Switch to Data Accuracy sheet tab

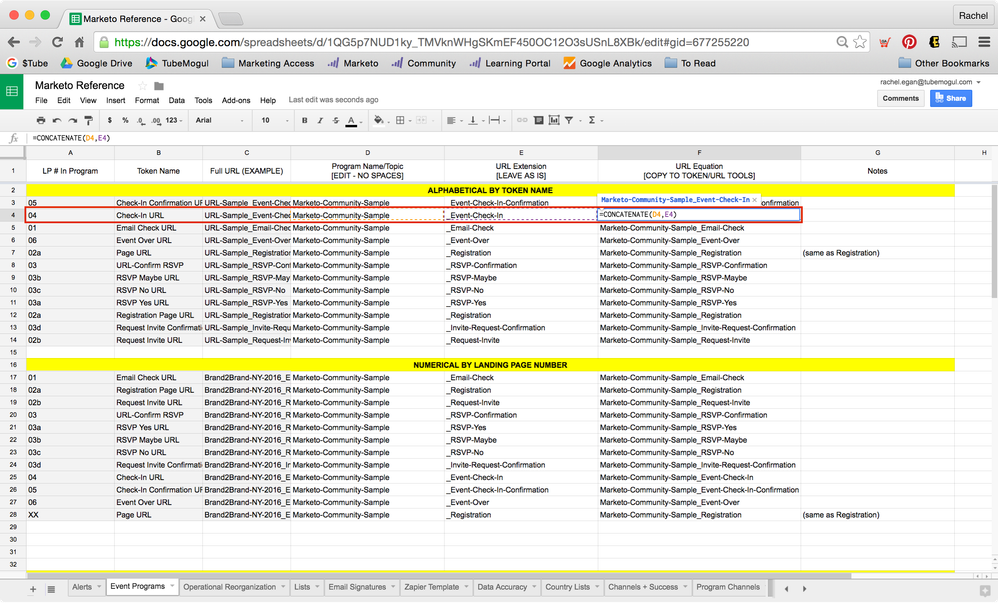pyautogui.click(x=502, y=587)
